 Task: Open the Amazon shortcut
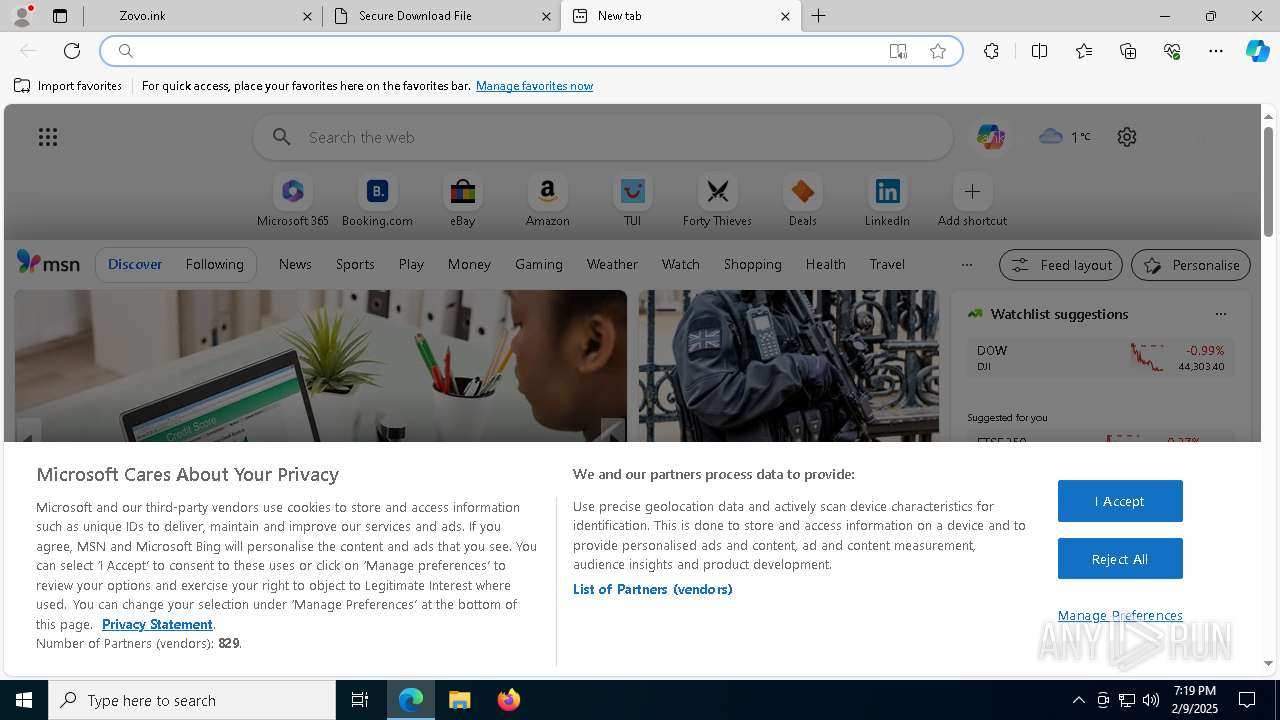[x=547, y=200]
